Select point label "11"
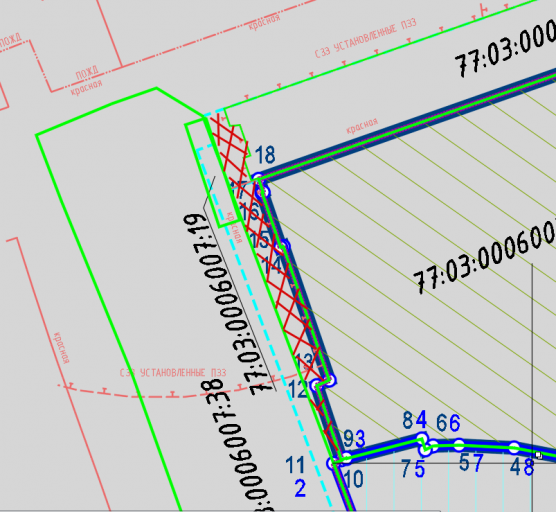Image resolution: width=556 pixels, height=512 pixels. click(295, 465)
